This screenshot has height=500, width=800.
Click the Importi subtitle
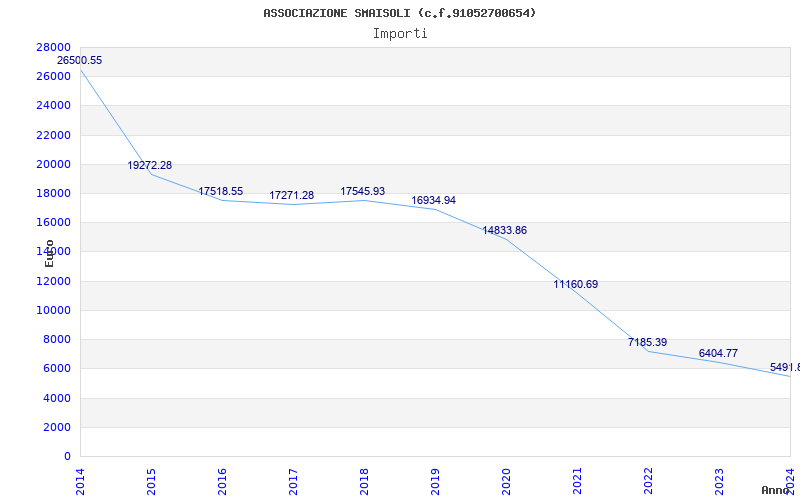(400, 34)
